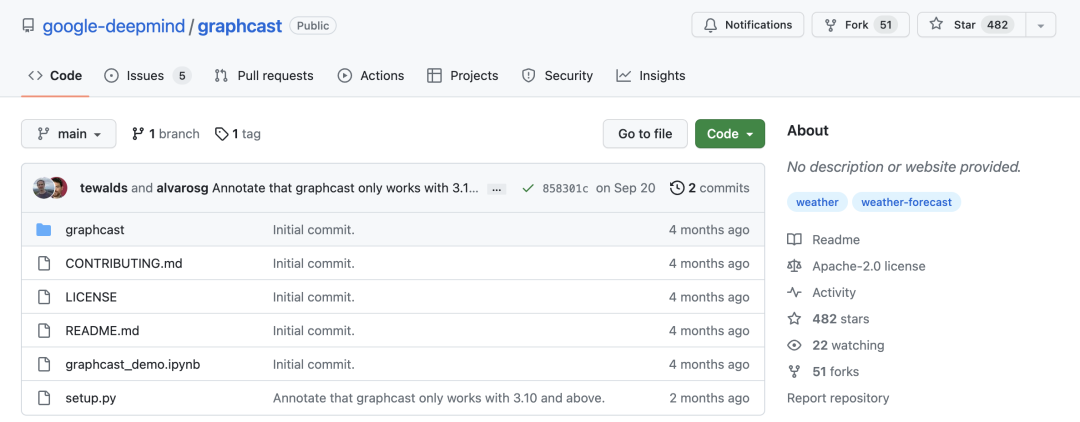
Task: Click the Issues count badge 5
Action: coord(182,76)
